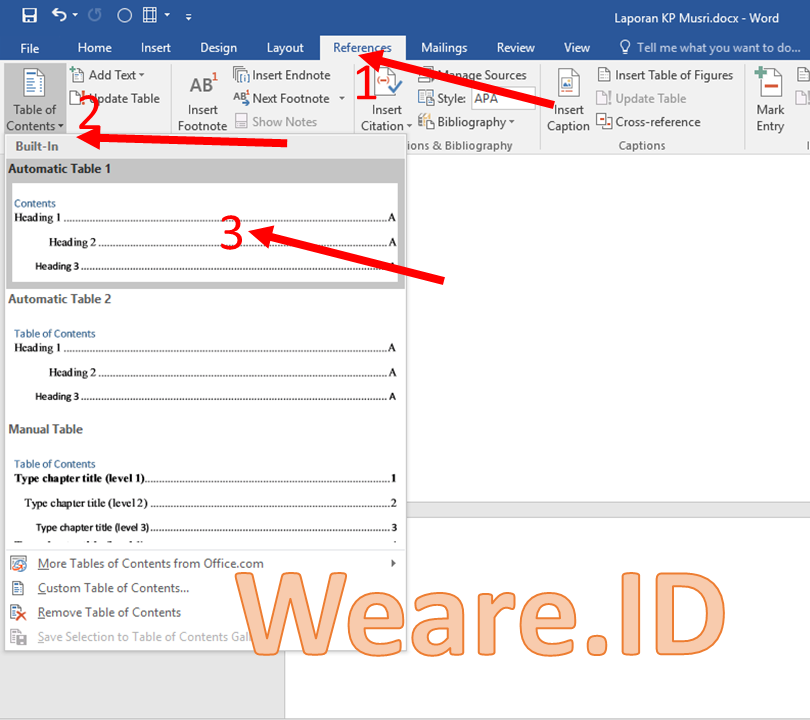Open the Next Footnote dropdown arrow
Image resolution: width=810 pixels, height=720 pixels.
tap(342, 99)
